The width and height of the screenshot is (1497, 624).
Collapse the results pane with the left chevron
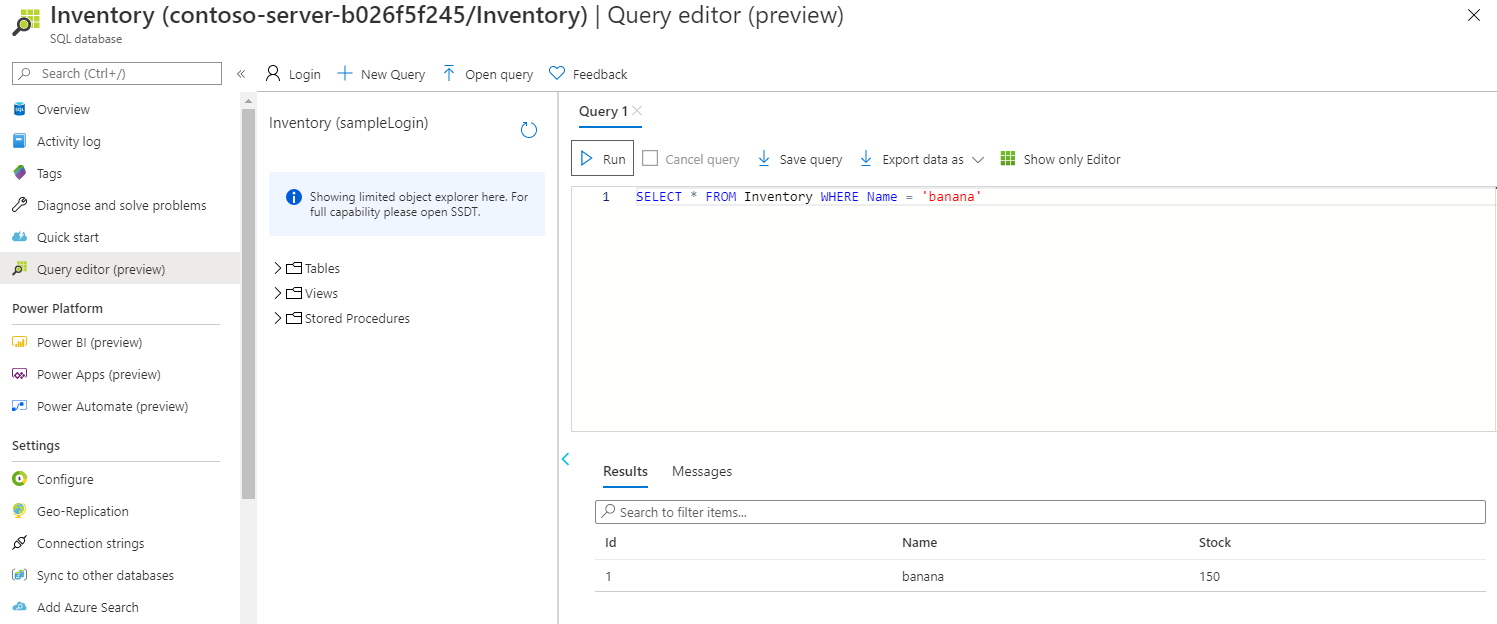[566, 458]
